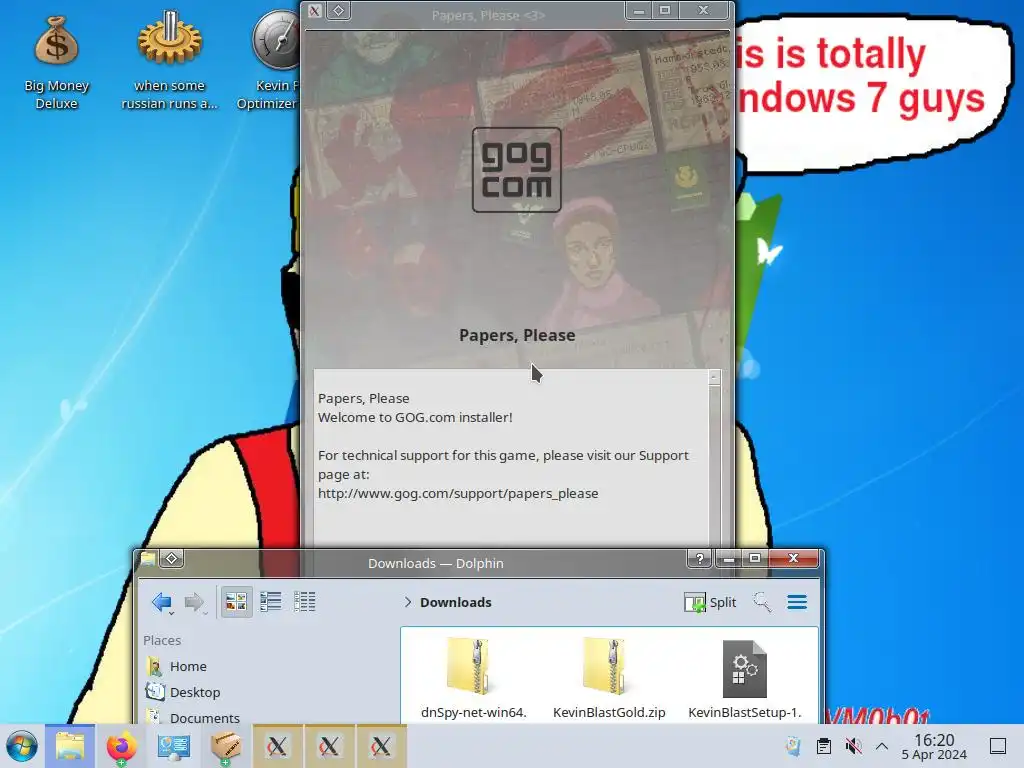
Task: Switch Dolphin to Details view mode
Action: pos(305,601)
